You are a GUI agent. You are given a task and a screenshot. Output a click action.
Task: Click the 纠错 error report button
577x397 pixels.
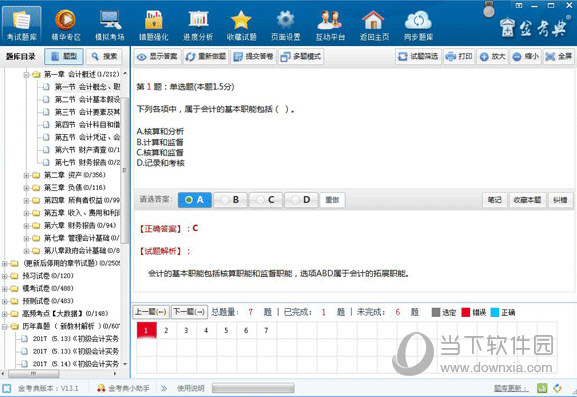coord(560,200)
